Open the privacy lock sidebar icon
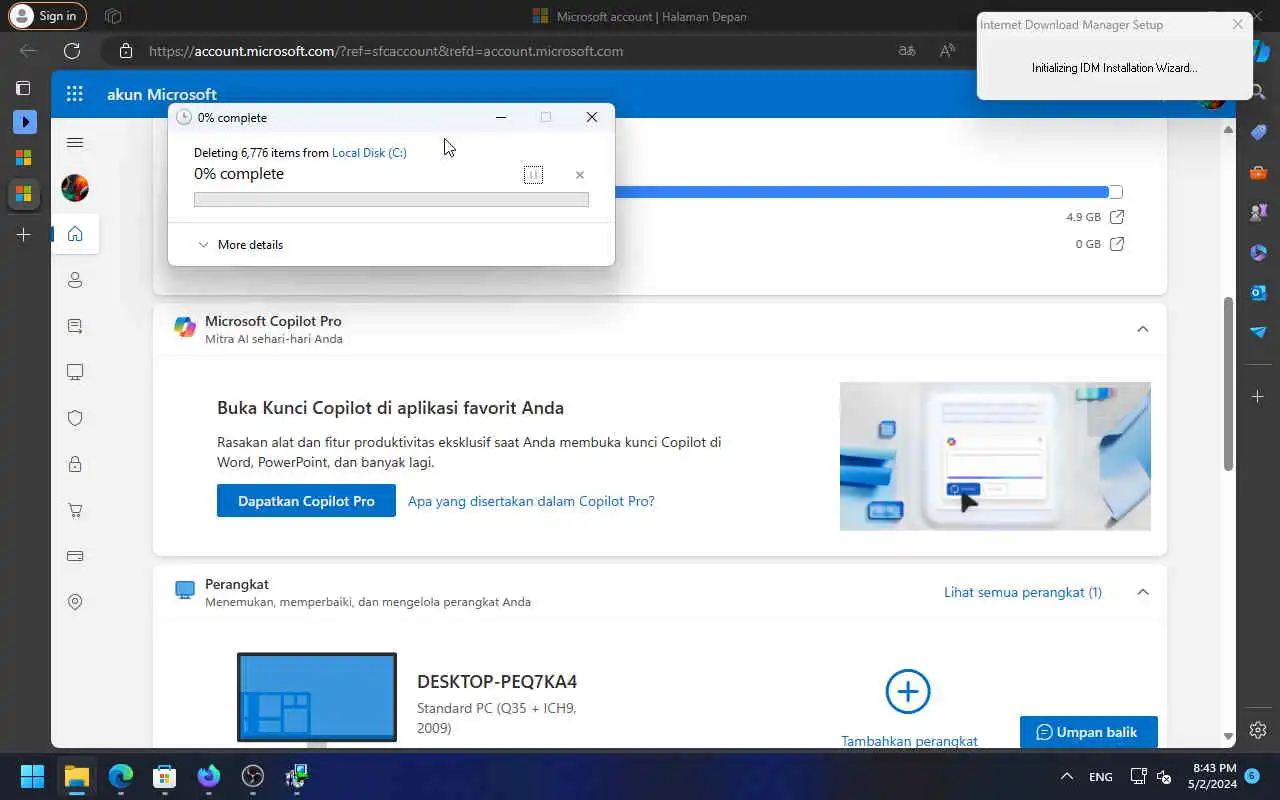Image resolution: width=1280 pixels, height=800 pixels. tap(75, 464)
